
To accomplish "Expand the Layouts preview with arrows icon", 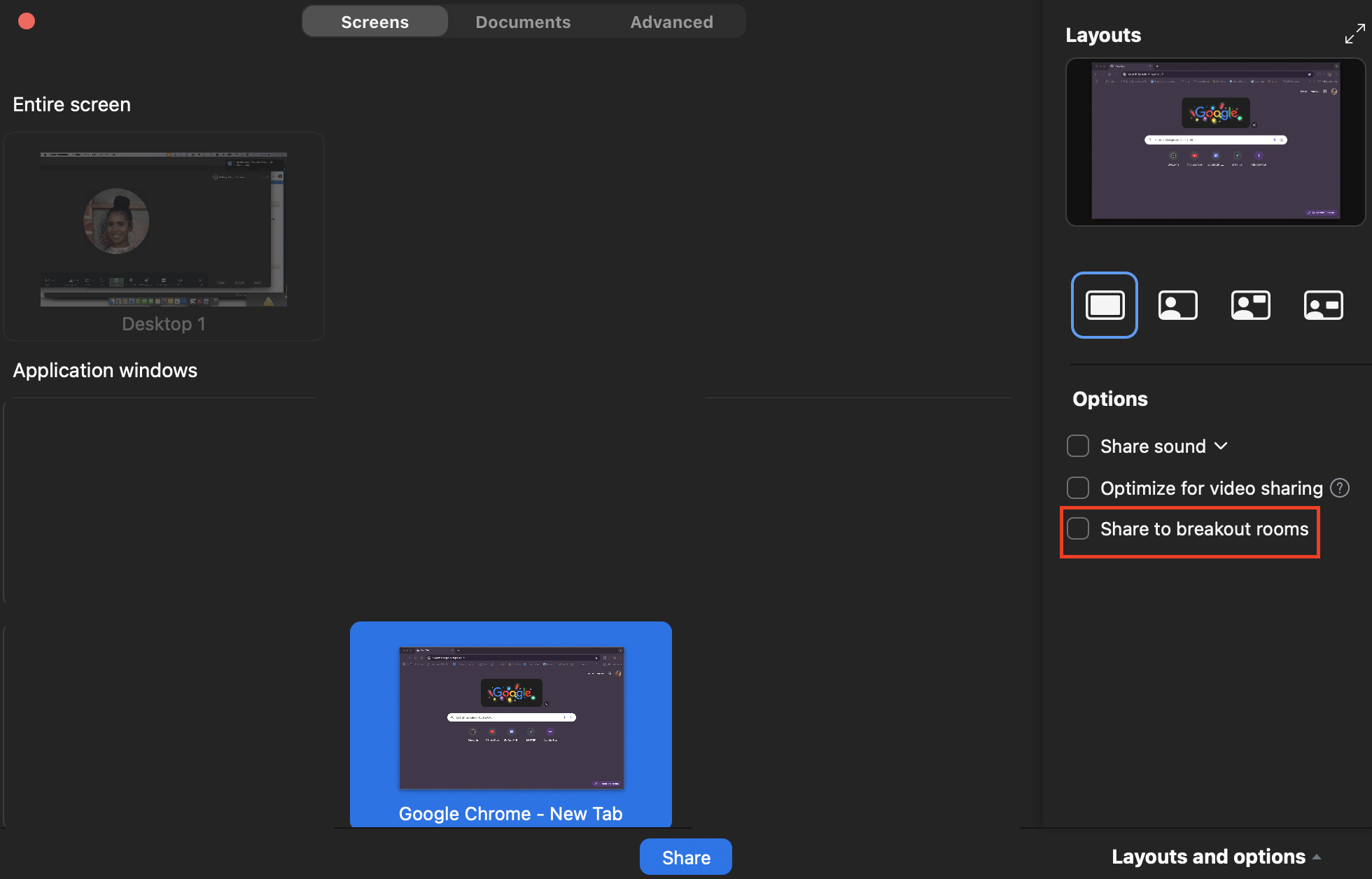I will pos(1354,34).
